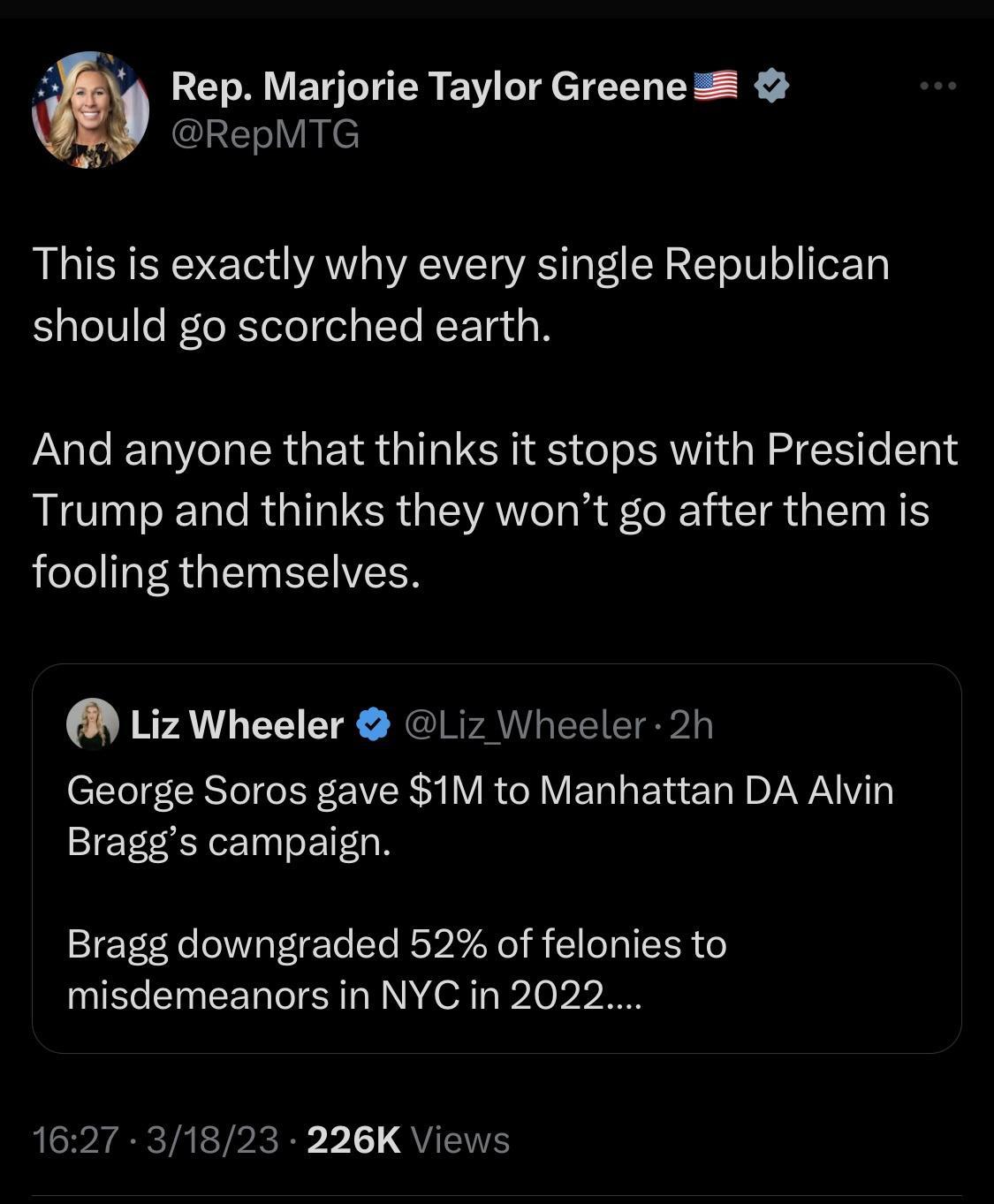The width and height of the screenshot is (994, 1204).
Task: Click quoted text about Bragg downgrading felonies
Action: pos(396,969)
